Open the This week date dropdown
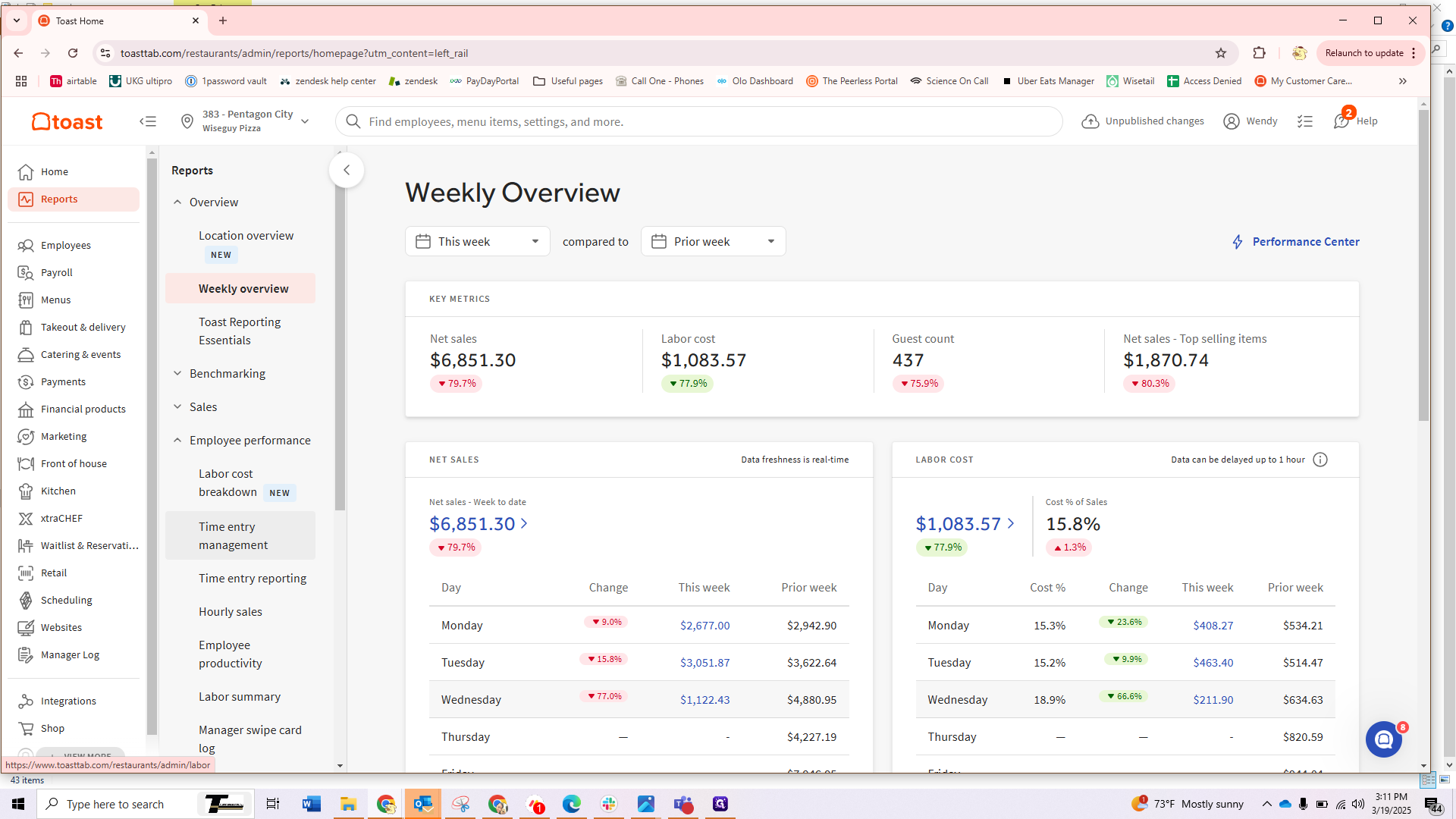 pos(478,241)
